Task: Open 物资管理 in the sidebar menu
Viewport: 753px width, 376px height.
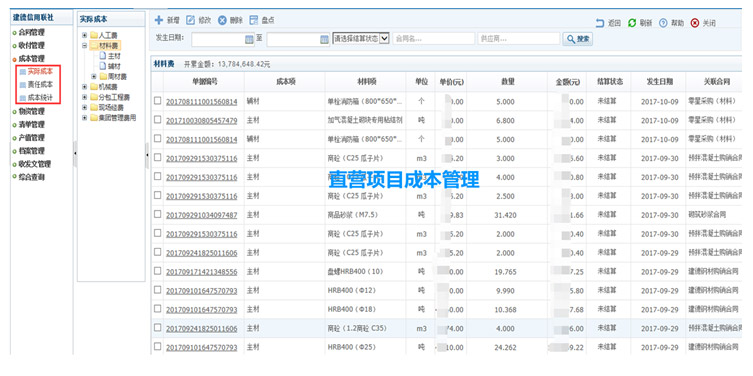Action: click(31, 111)
